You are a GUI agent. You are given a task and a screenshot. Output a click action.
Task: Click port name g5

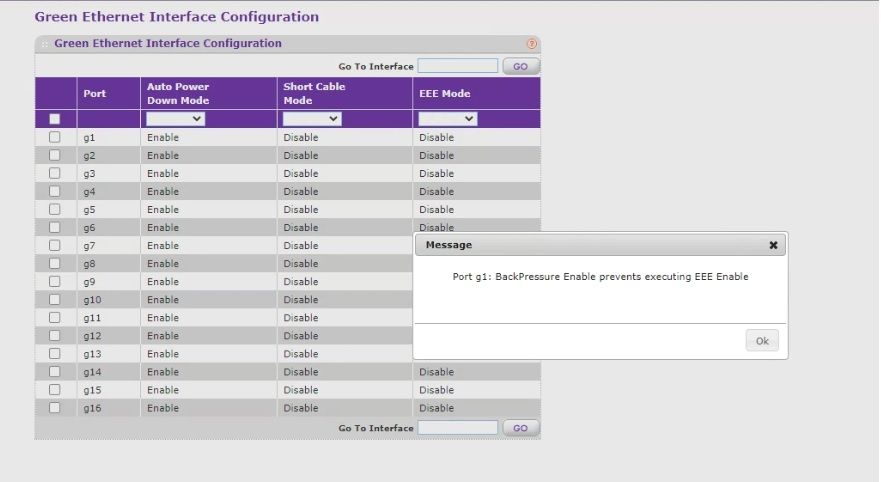[x=89, y=210]
